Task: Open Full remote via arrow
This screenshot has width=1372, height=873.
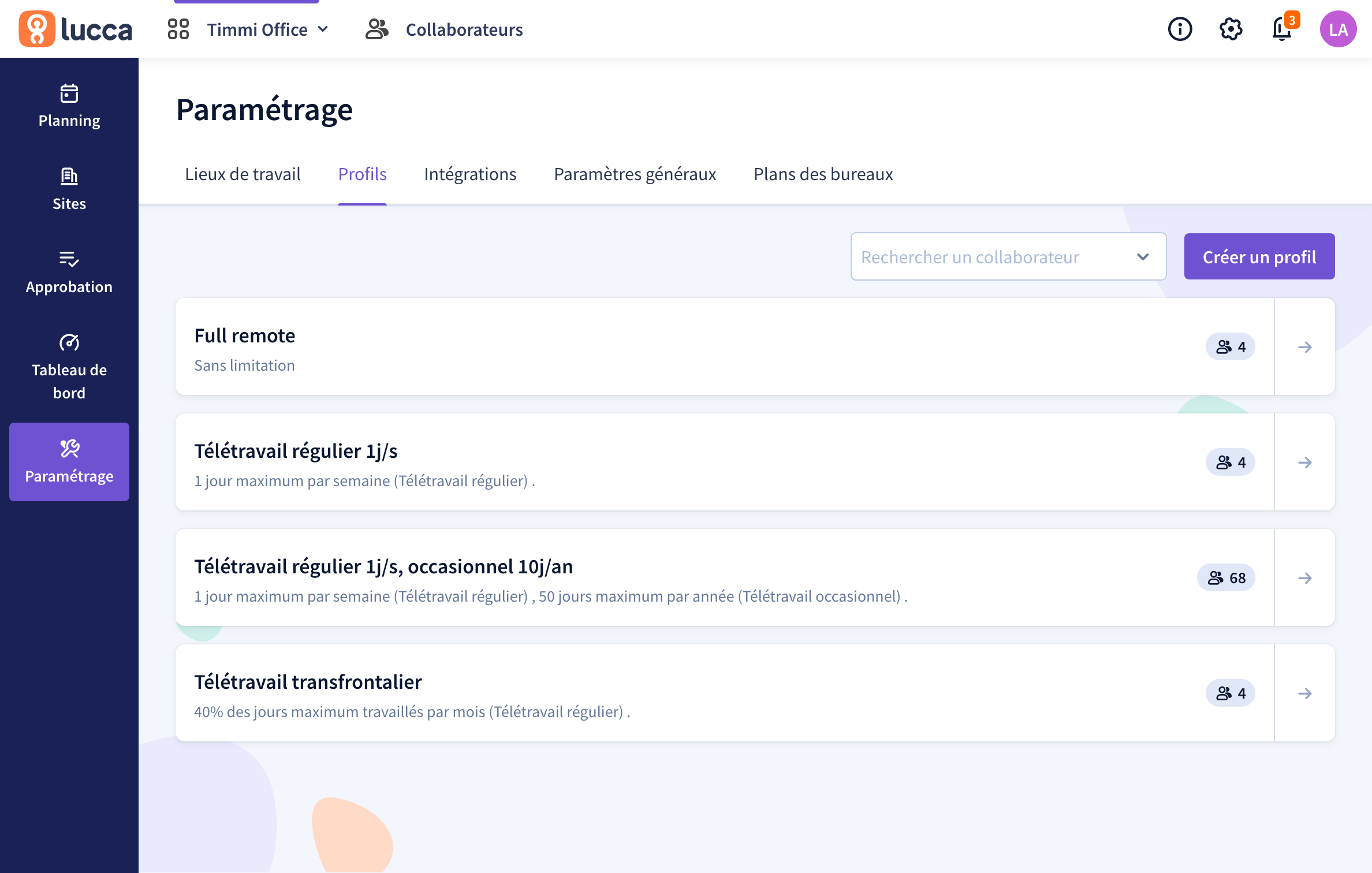Action: click(x=1304, y=346)
